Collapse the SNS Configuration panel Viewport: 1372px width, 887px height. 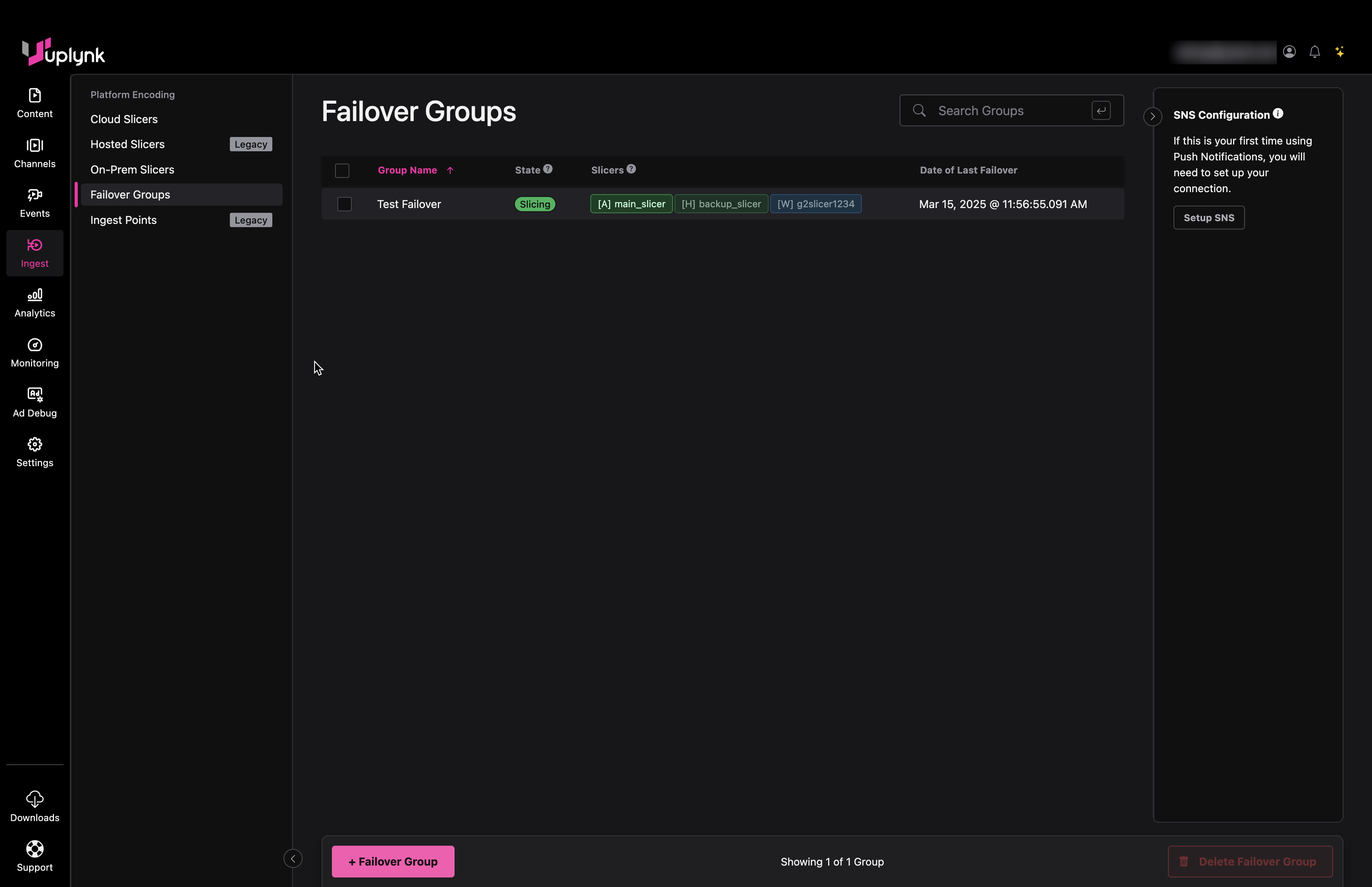click(1152, 116)
